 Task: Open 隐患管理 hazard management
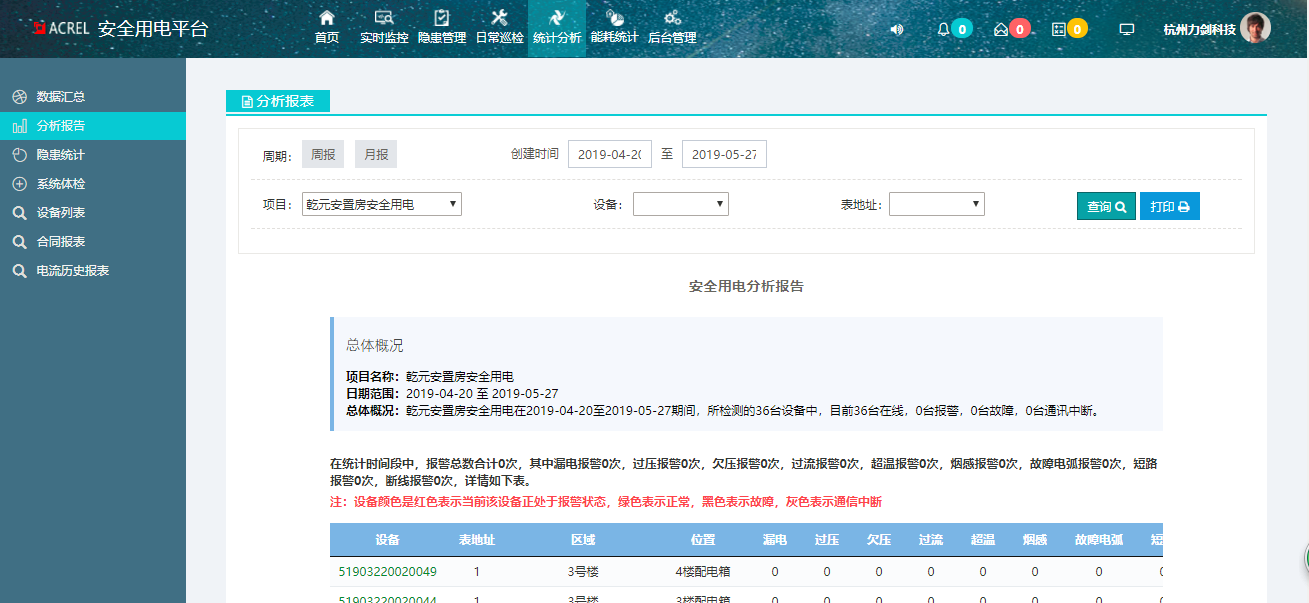pyautogui.click(x=441, y=27)
